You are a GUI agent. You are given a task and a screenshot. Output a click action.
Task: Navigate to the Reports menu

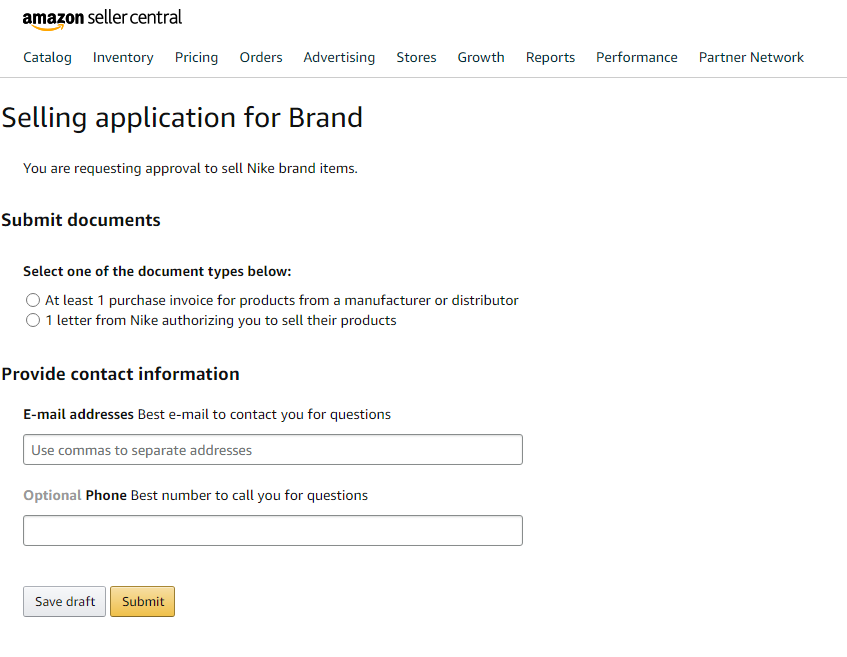point(550,58)
